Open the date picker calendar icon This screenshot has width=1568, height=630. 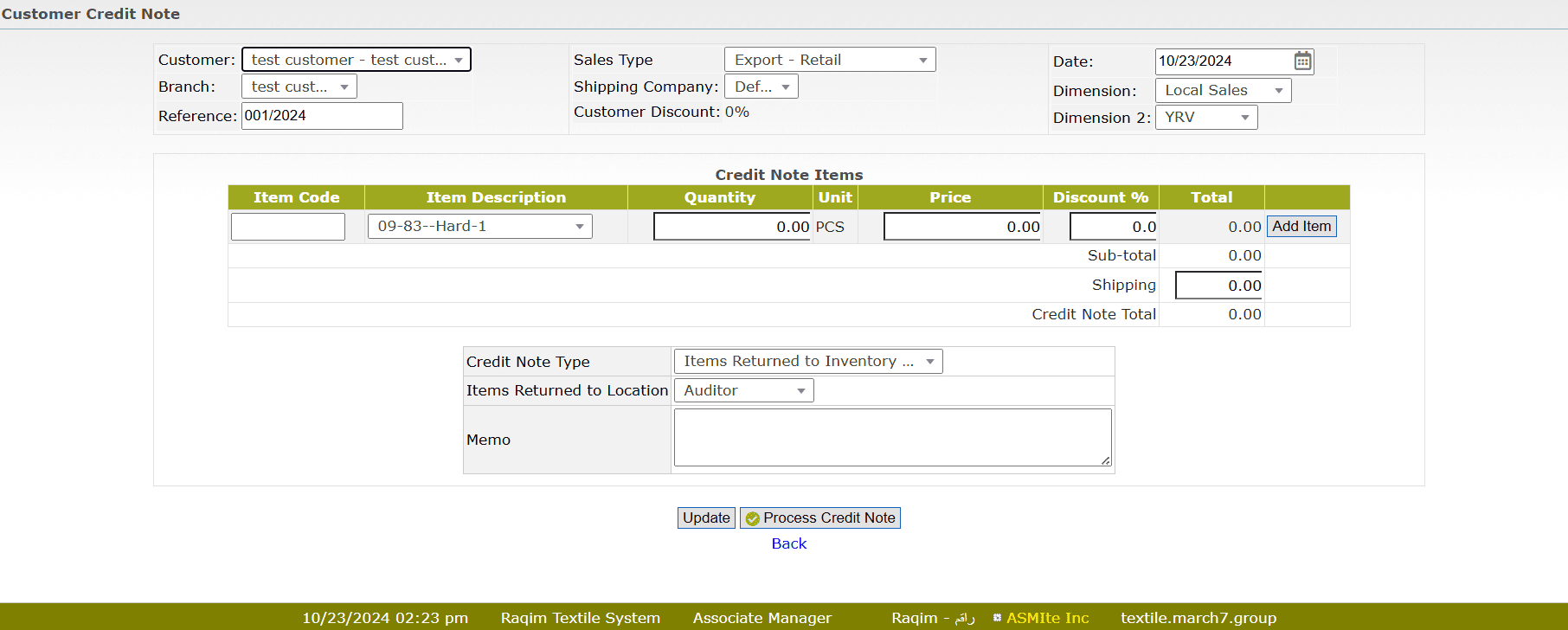[1302, 61]
